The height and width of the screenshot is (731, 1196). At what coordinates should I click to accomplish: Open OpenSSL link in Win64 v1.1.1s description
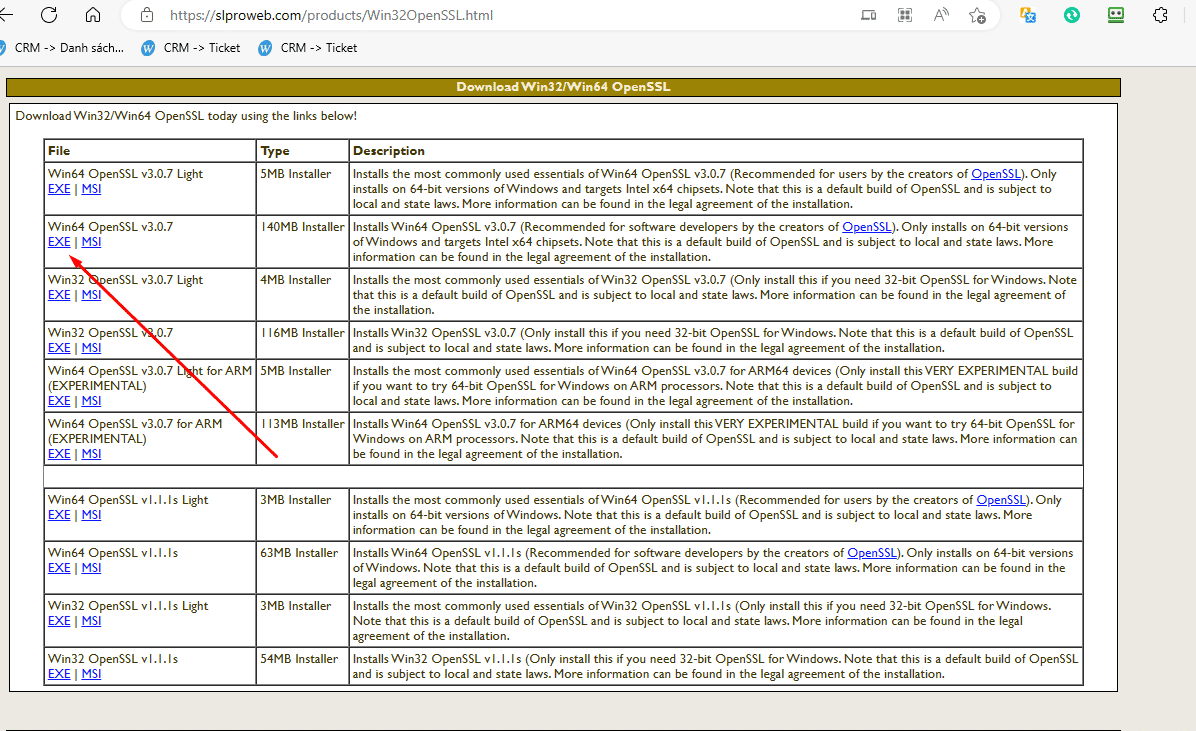click(x=872, y=553)
